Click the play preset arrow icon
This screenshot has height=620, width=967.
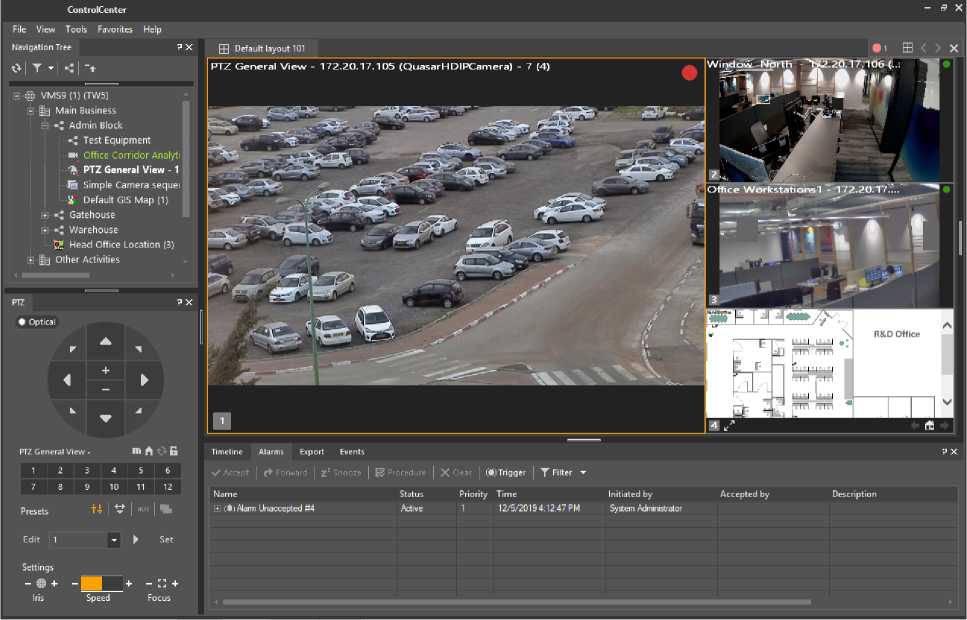pyautogui.click(x=136, y=539)
